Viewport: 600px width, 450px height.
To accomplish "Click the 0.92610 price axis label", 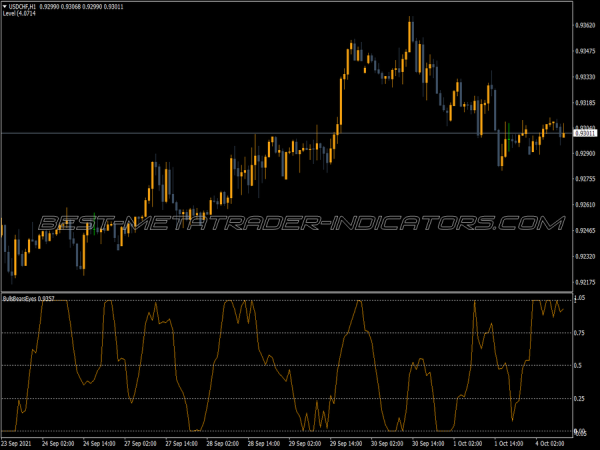I will 585,205.
